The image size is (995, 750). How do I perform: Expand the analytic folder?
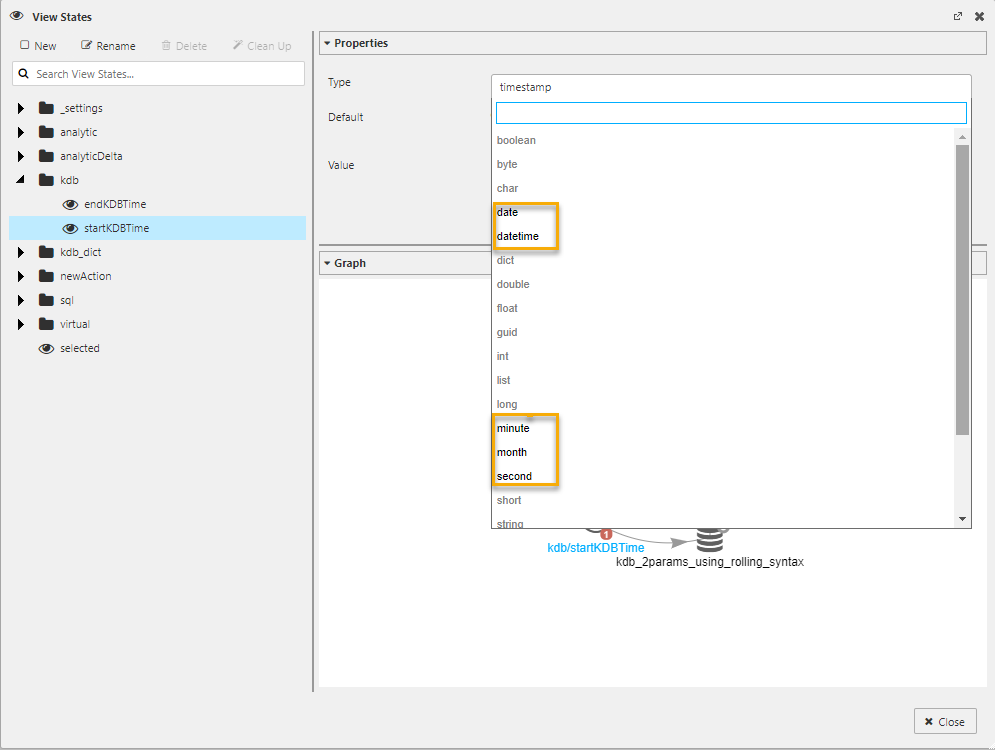(x=20, y=131)
